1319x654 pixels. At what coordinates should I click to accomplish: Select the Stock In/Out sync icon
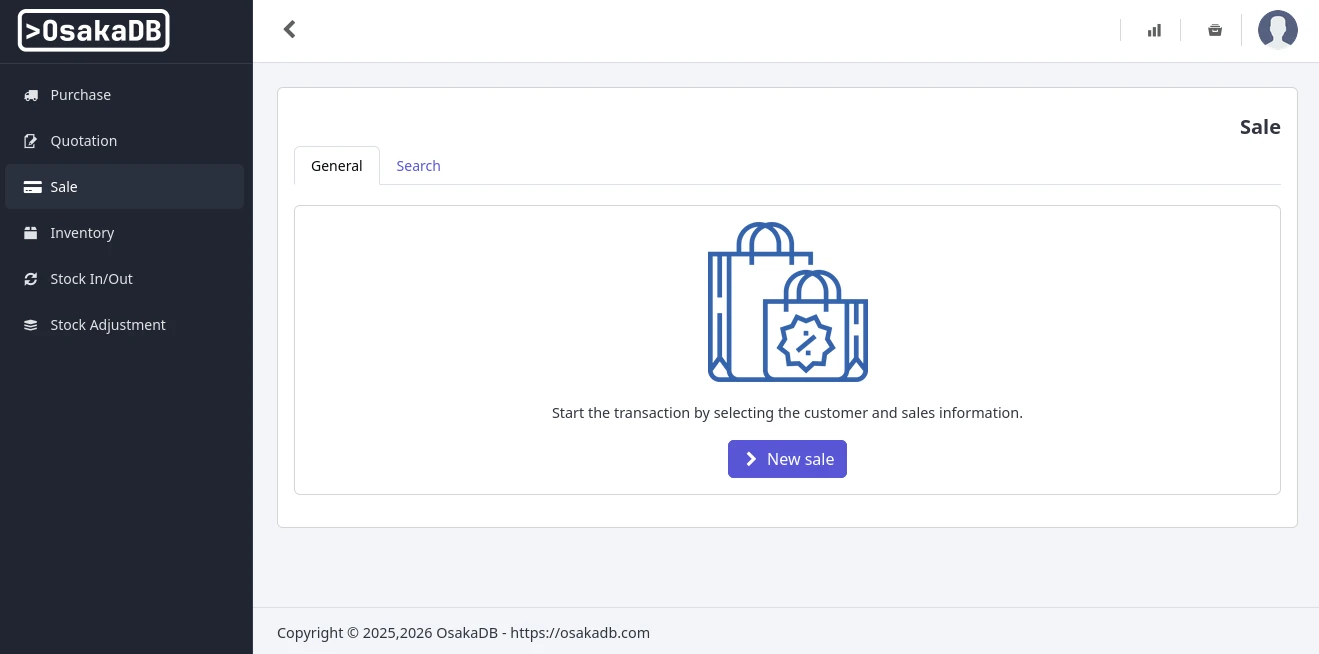[x=30, y=278]
